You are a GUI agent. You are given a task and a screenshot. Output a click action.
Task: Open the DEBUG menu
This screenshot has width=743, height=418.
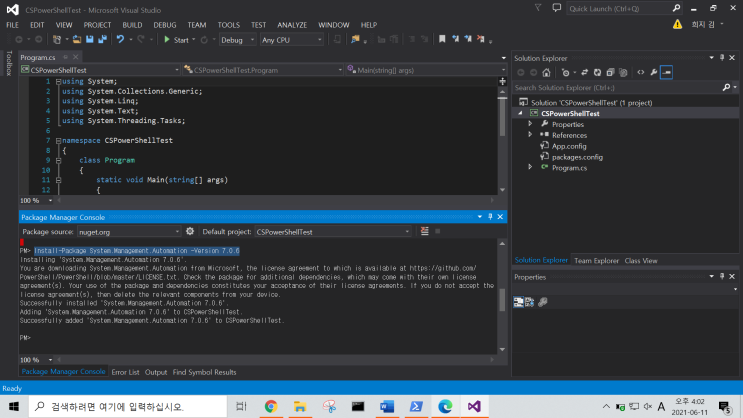165,25
